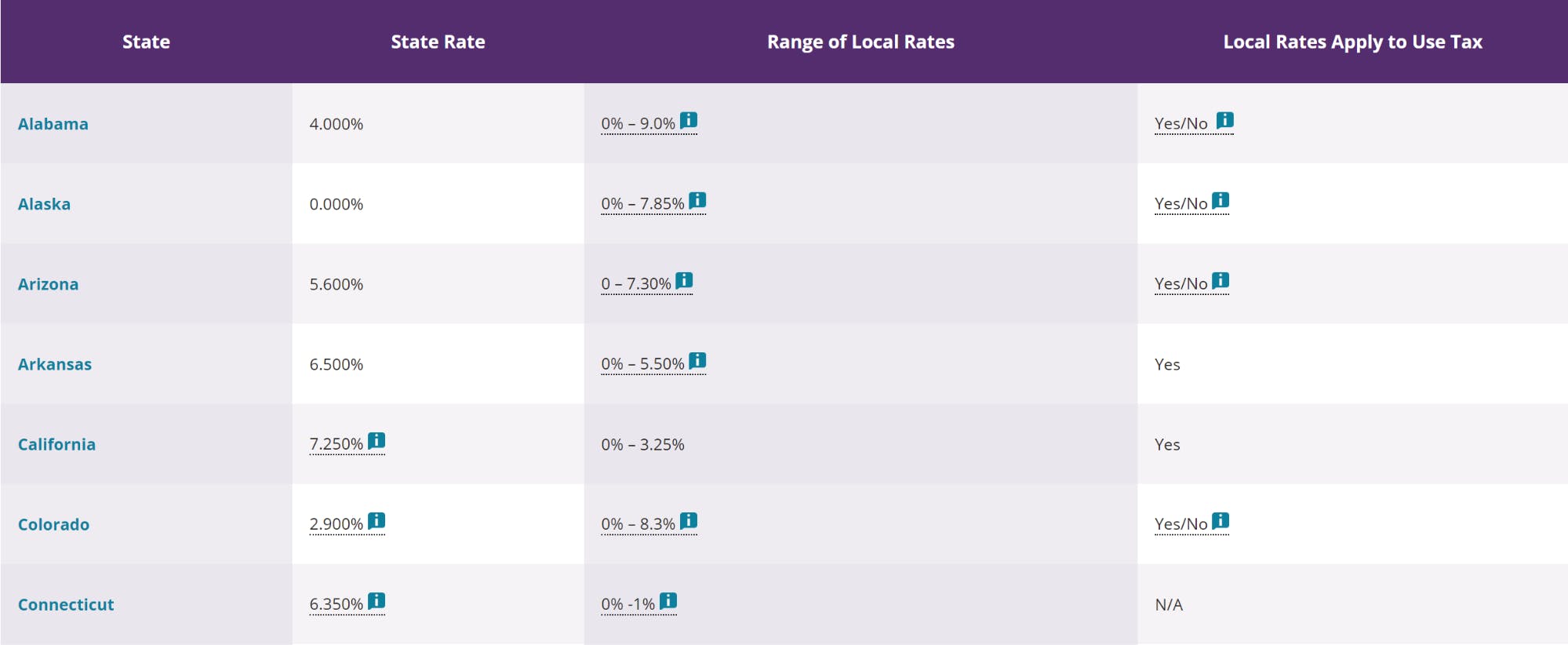Click the State Rate column header
Viewport: 1568px width, 645px height.
pos(438,42)
